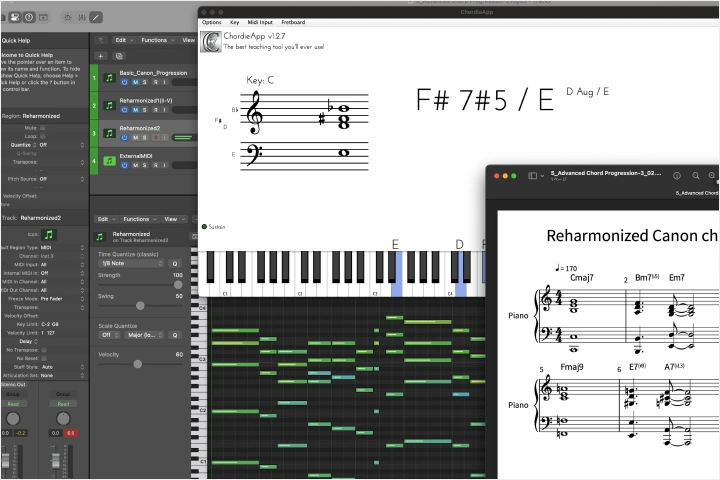Screen dimensions: 720x480
Task: Tick the region Loop checkbox
Action: (43, 136)
